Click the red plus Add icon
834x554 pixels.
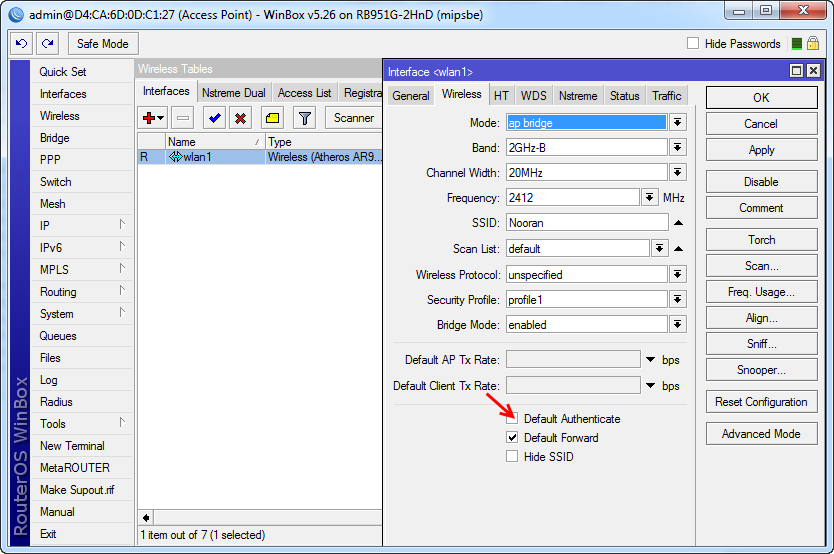[x=149, y=118]
